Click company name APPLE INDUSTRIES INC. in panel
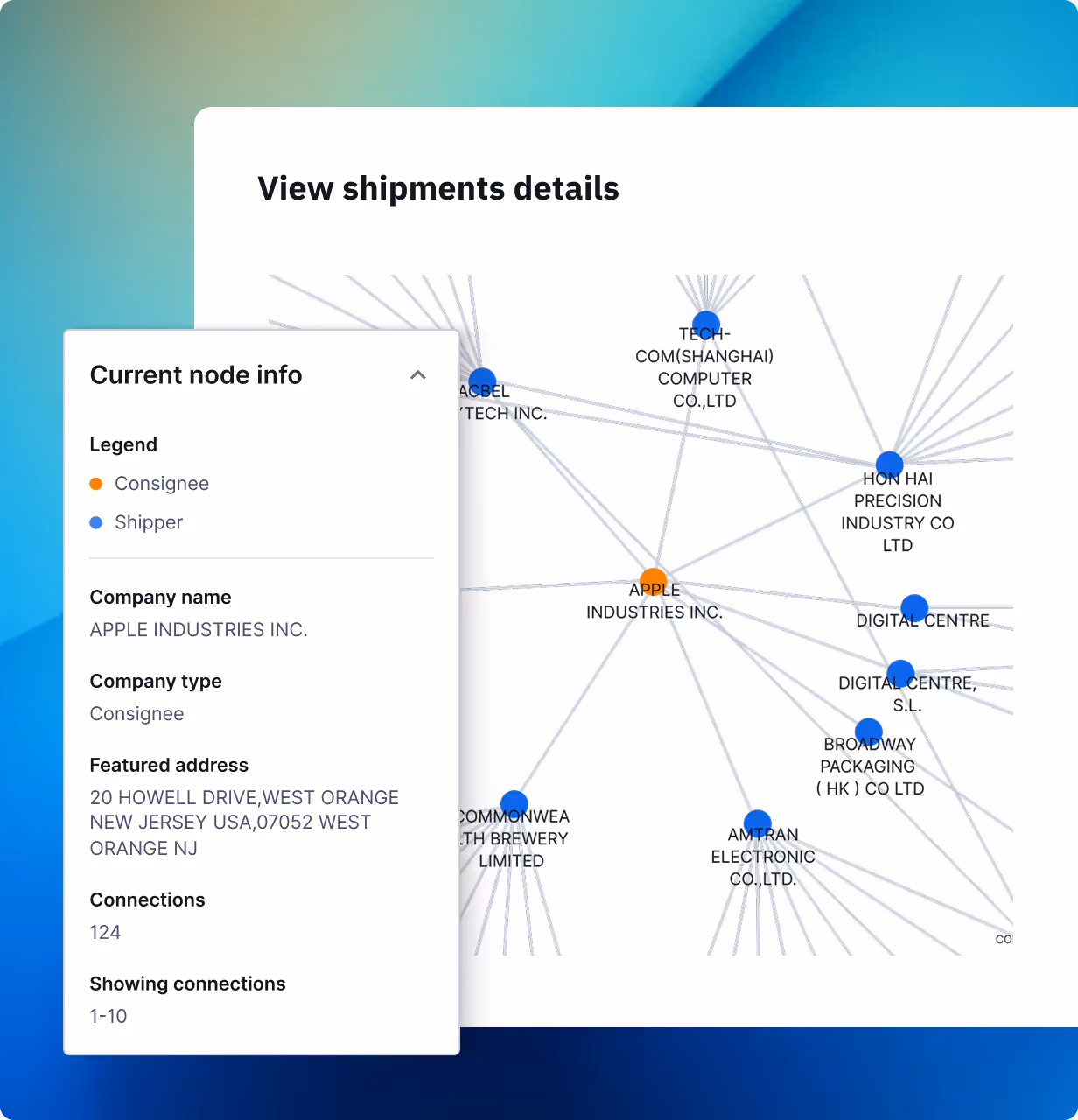The height and width of the screenshot is (1120, 1078). click(x=199, y=630)
